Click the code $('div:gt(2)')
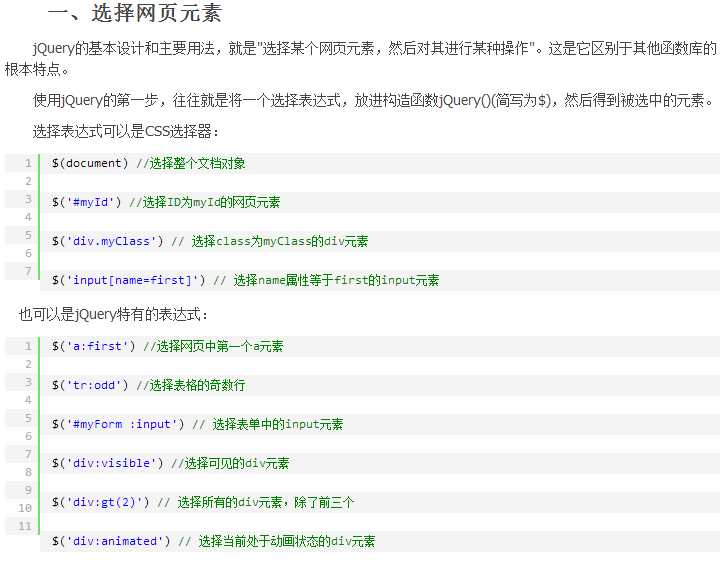 point(101,502)
